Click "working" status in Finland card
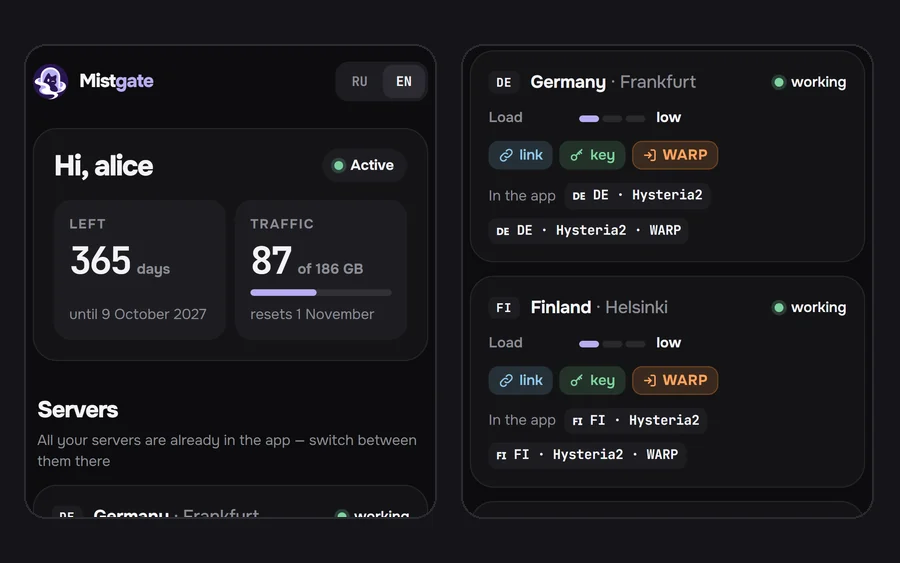Image resolution: width=900 pixels, height=563 pixels. [818, 308]
